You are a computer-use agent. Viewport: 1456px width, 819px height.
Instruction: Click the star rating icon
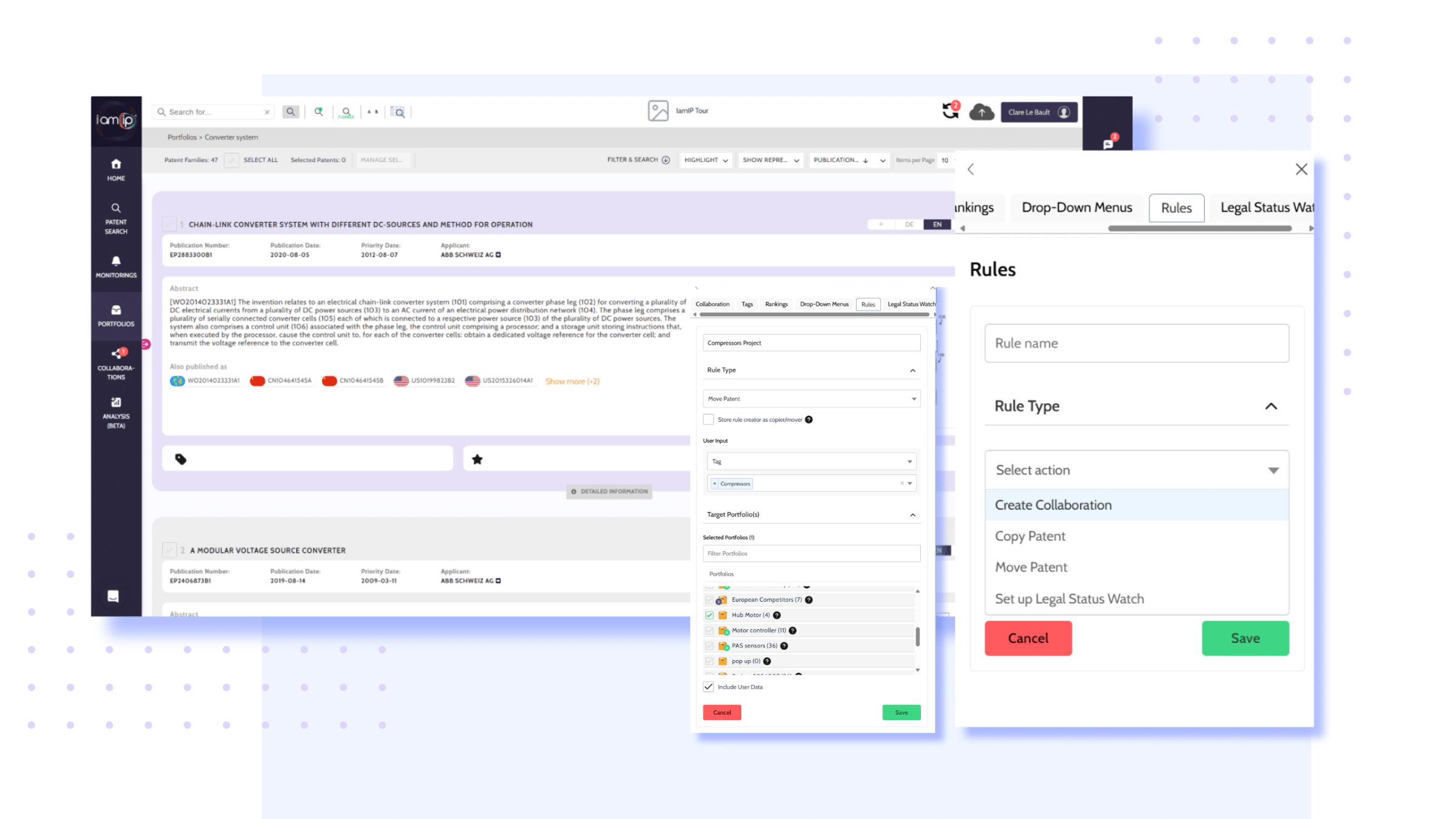[477, 459]
